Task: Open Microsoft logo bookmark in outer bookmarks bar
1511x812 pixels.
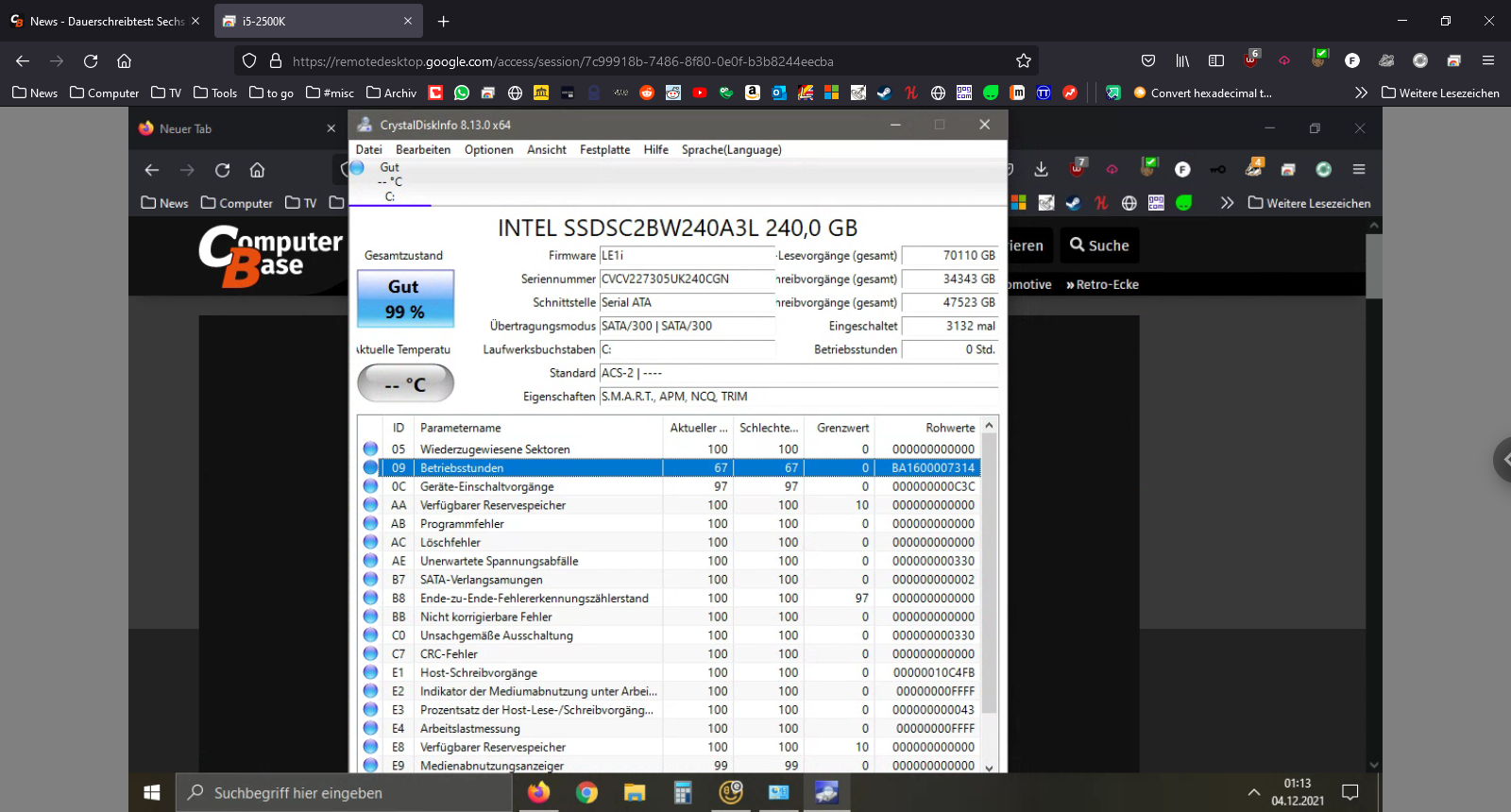Action: pos(832,93)
